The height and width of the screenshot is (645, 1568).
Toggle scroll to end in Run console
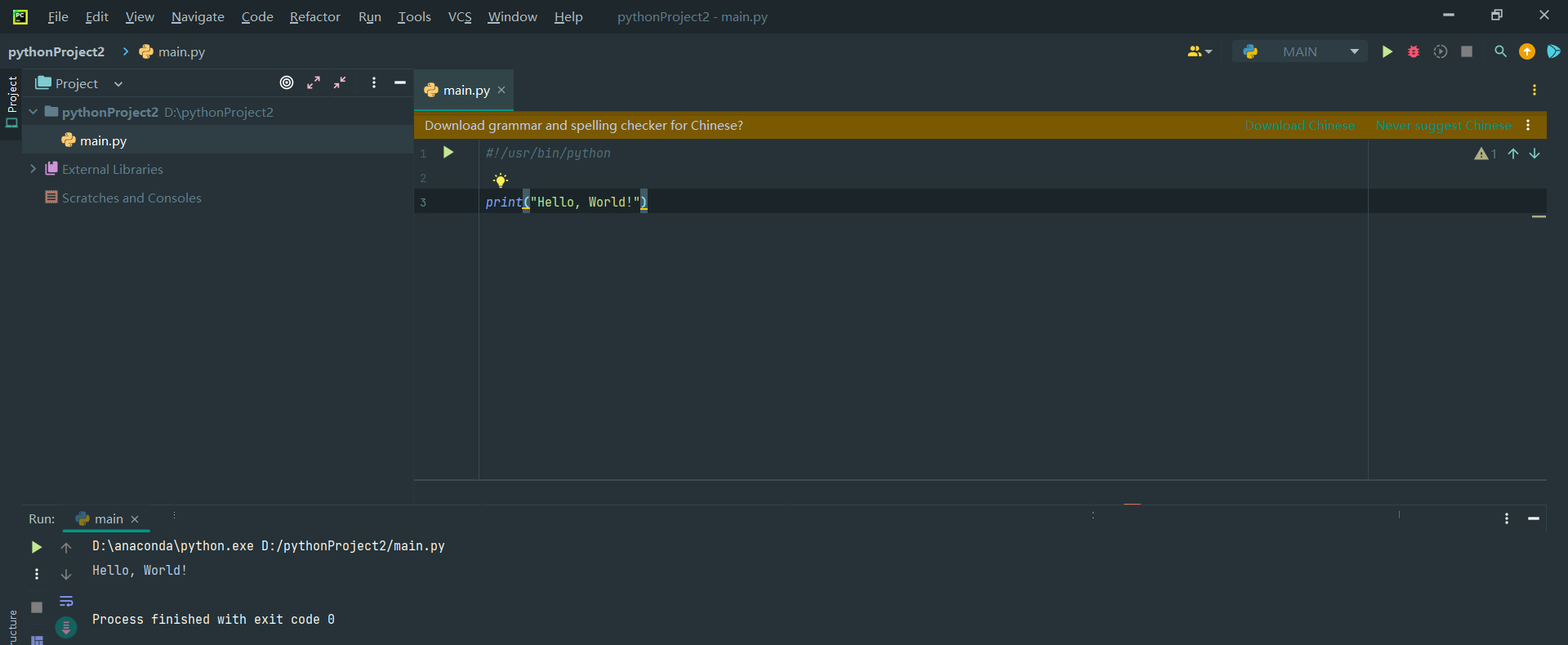[66, 627]
